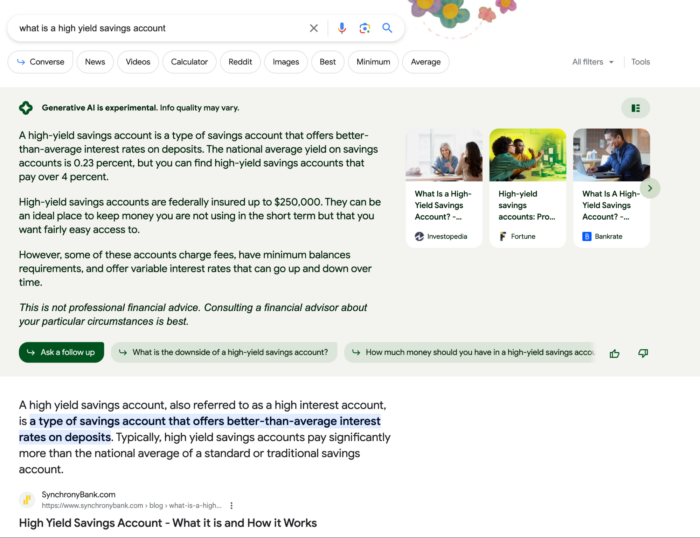Open the Bankrate source card thumbnail
Screen dimensions: 700x538
[x=611, y=155]
